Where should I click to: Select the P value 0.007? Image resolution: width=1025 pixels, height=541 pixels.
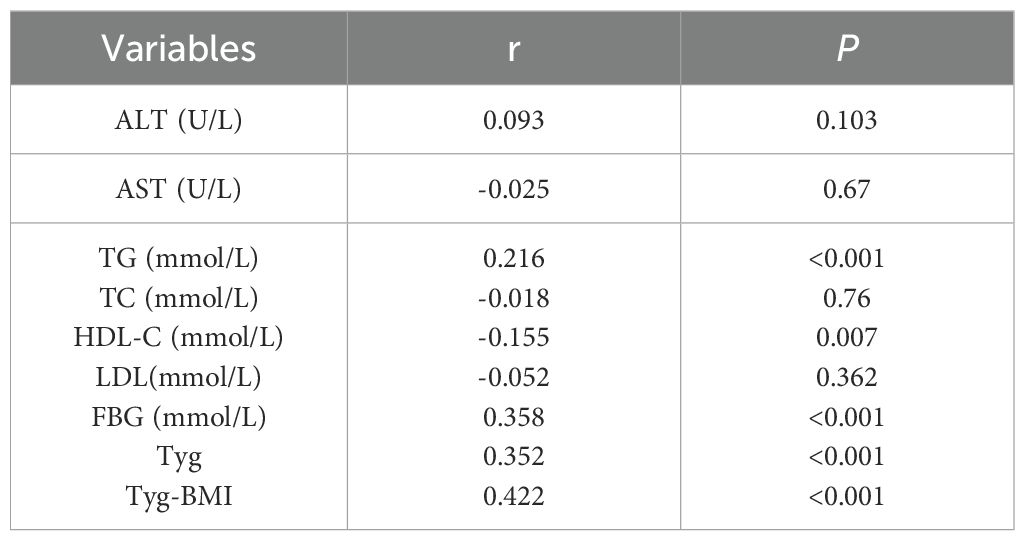pos(847,338)
